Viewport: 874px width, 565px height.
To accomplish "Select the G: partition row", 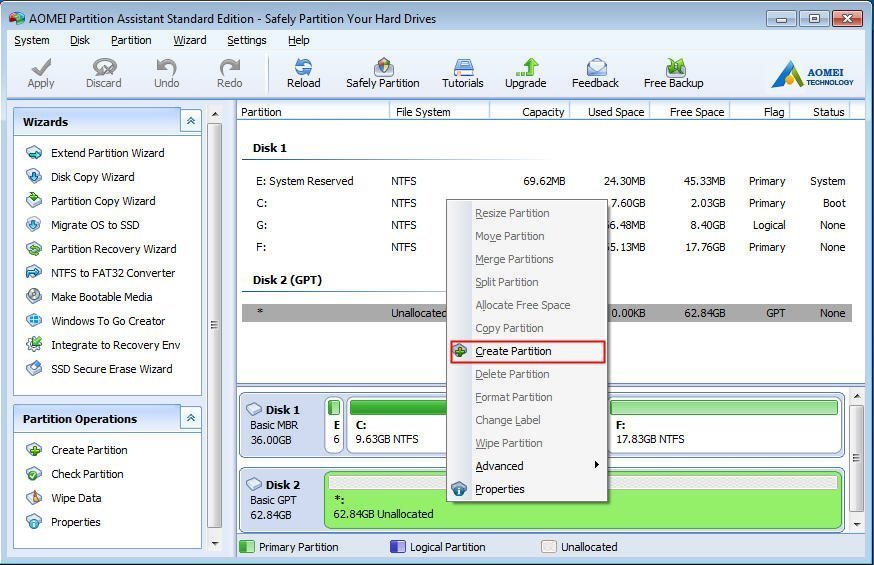I will tap(547, 225).
